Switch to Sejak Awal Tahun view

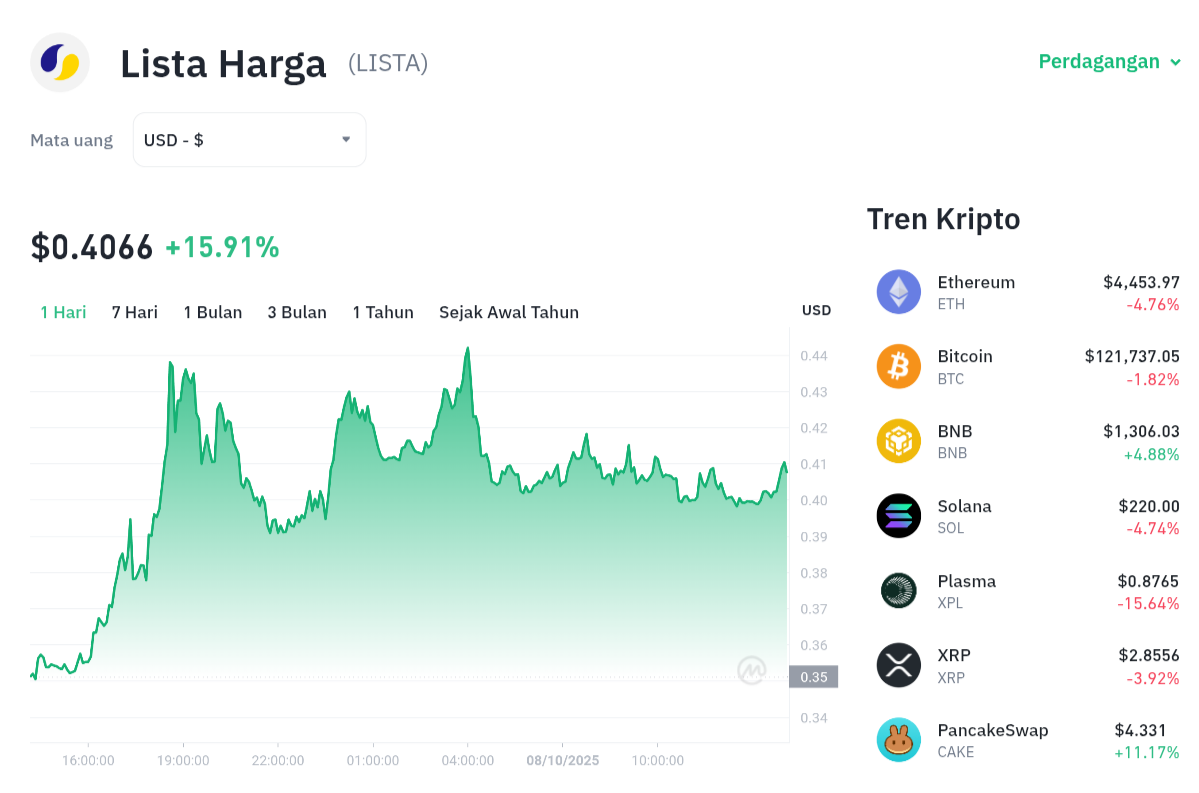[509, 312]
